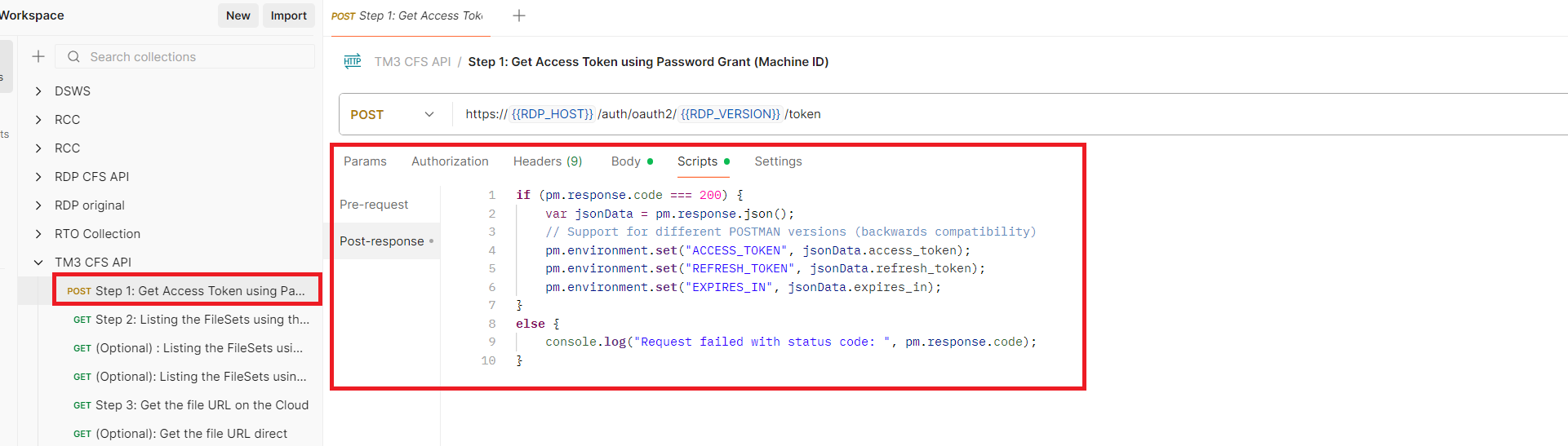Expand the RDP CFS API collection
1568x446 pixels.
(x=38, y=177)
